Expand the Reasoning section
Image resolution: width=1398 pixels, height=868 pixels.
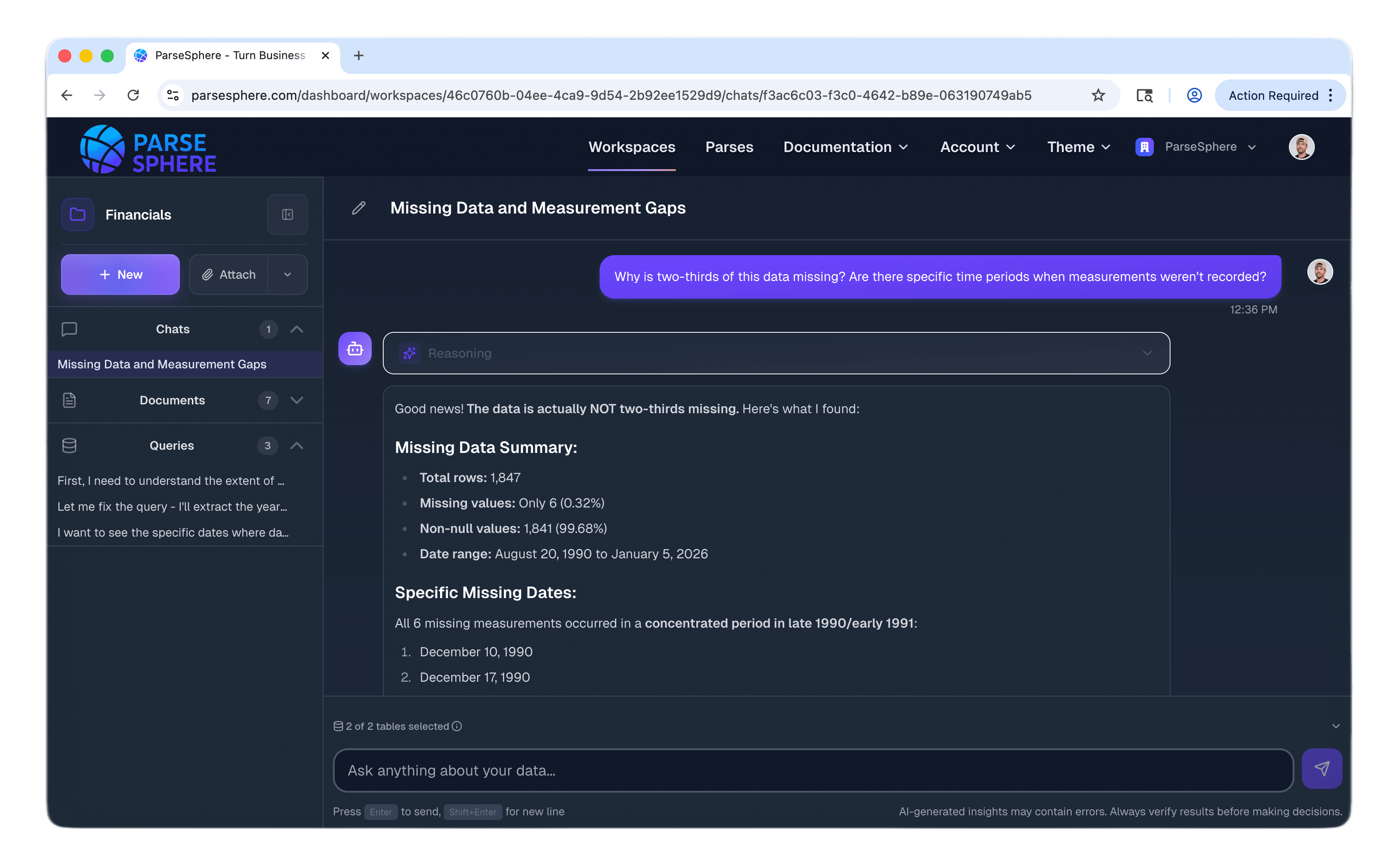point(1147,353)
